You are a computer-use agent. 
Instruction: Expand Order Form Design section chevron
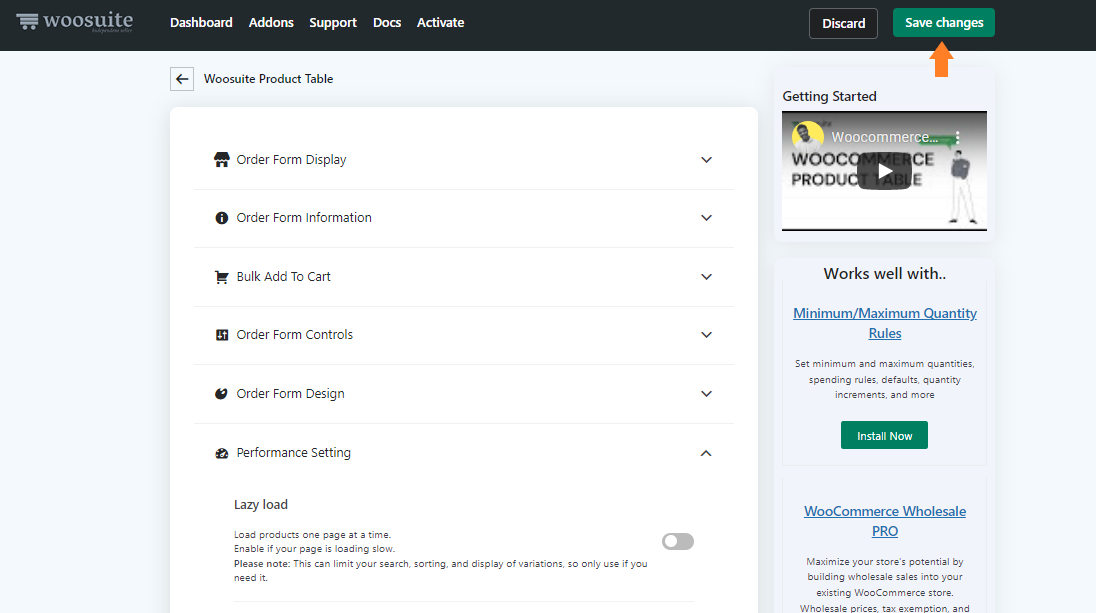tap(707, 394)
